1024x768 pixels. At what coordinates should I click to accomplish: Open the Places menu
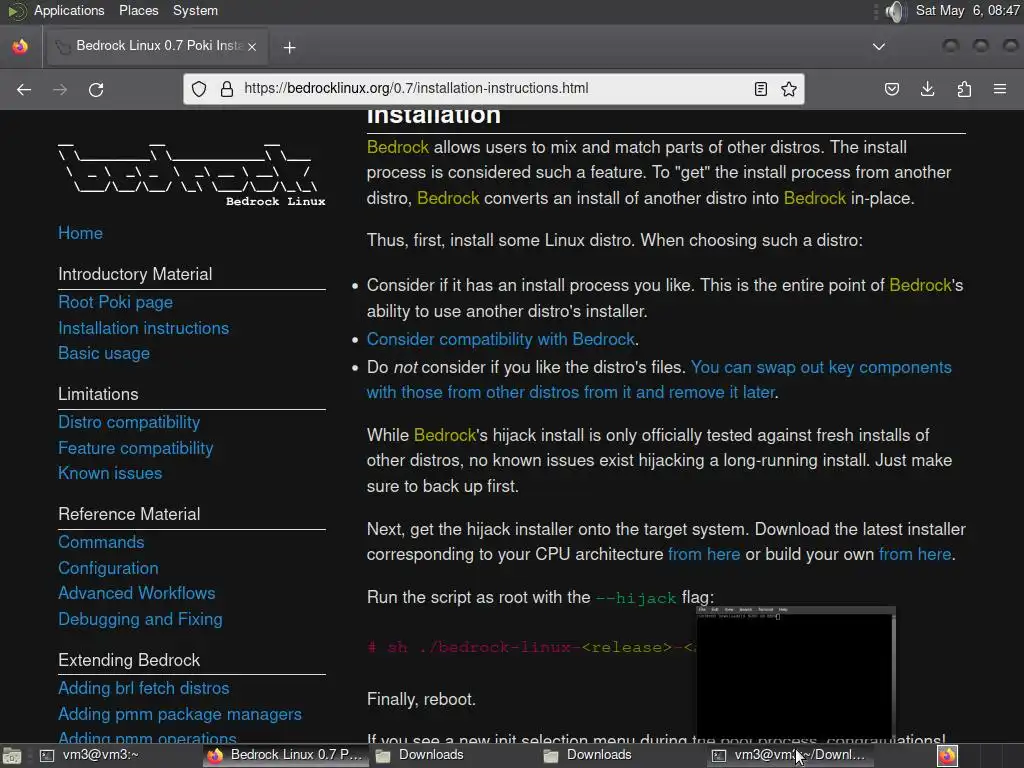pyautogui.click(x=138, y=10)
